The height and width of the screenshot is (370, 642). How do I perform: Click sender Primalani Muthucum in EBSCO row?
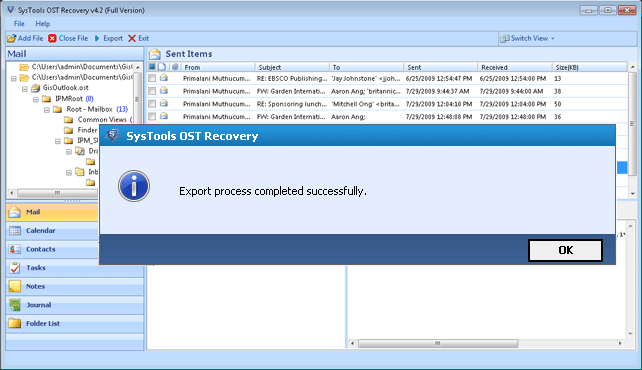pyautogui.click(x=216, y=78)
